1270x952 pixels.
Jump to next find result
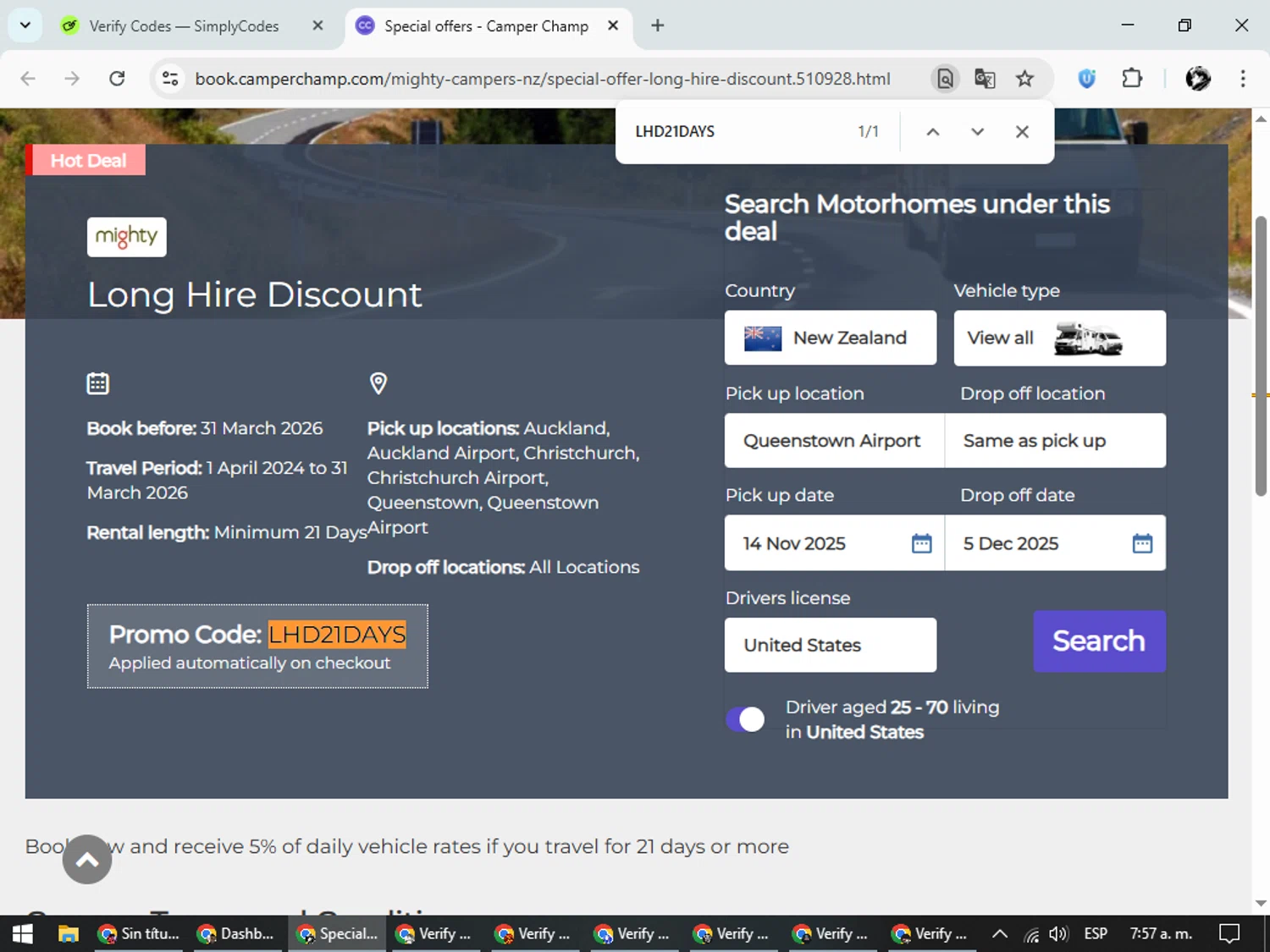coord(978,131)
